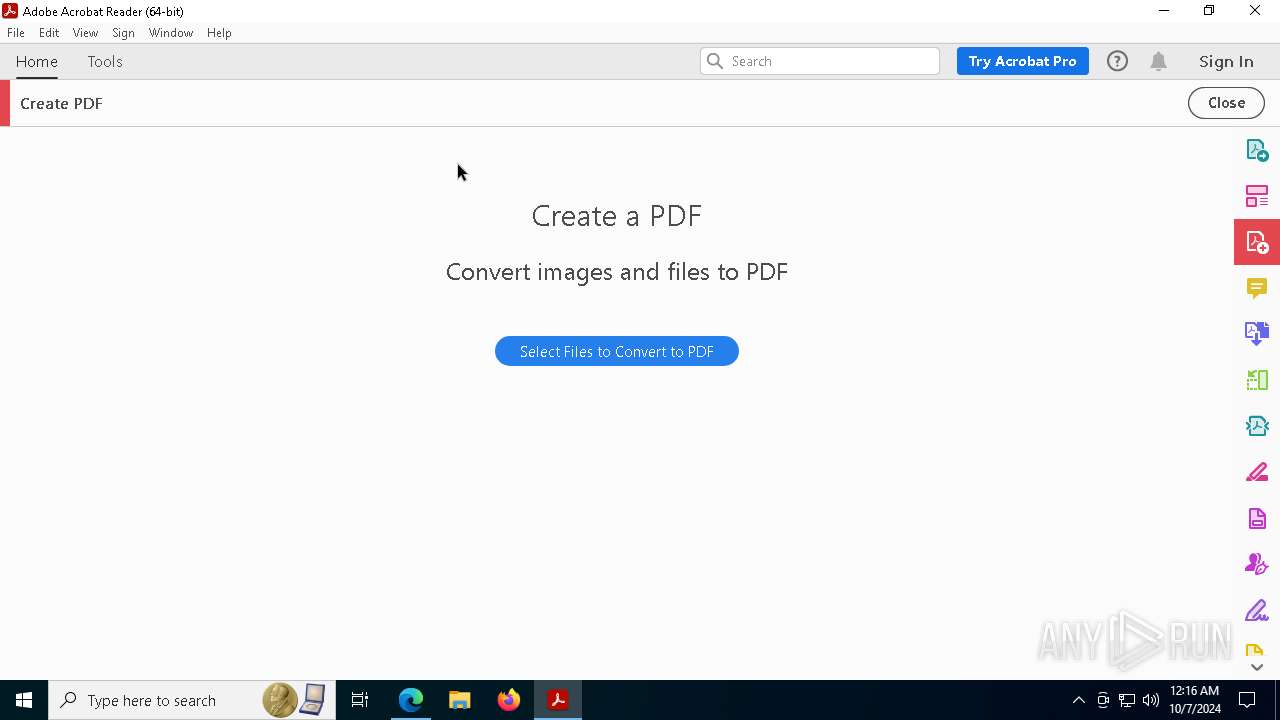Open the purple Prepare Form document icon
The height and width of the screenshot is (720, 1280).
click(x=1257, y=518)
